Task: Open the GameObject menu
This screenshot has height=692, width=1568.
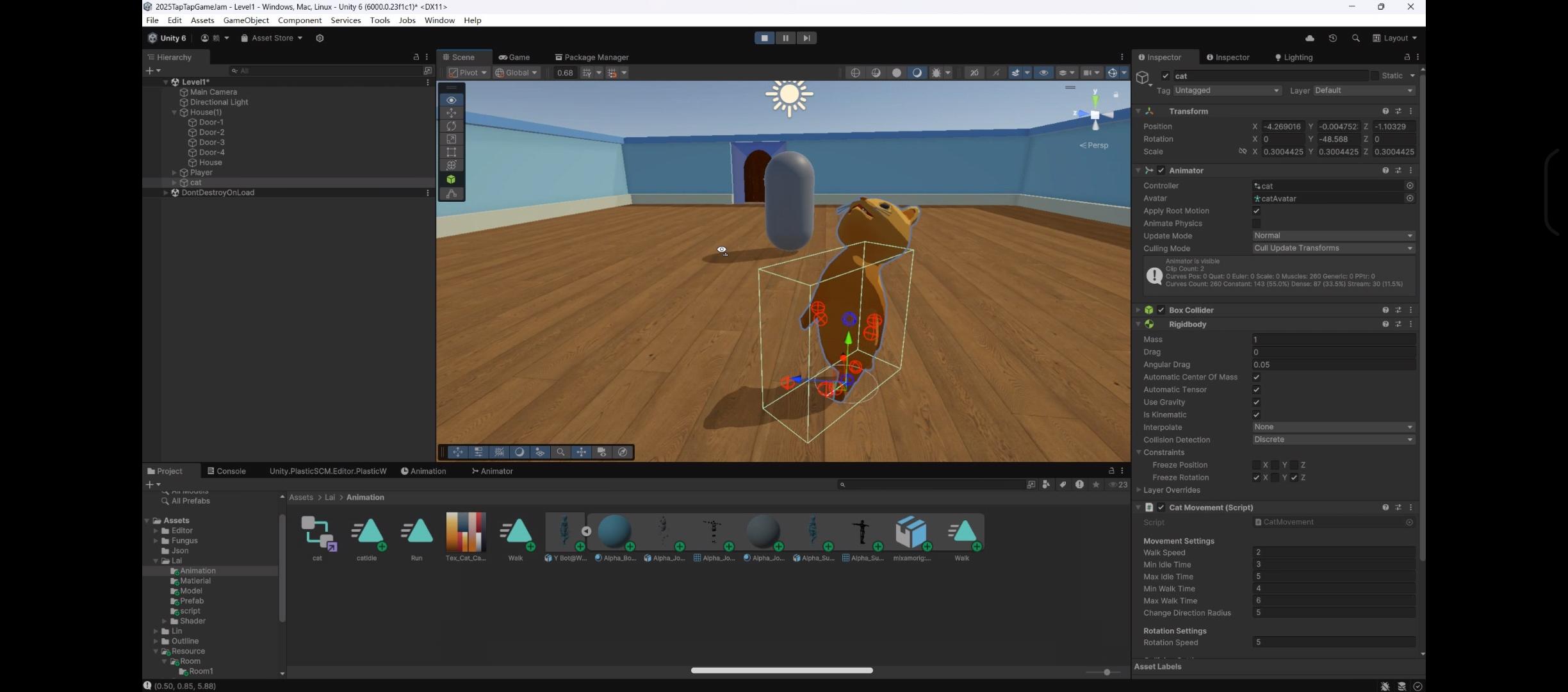Action: click(x=245, y=21)
